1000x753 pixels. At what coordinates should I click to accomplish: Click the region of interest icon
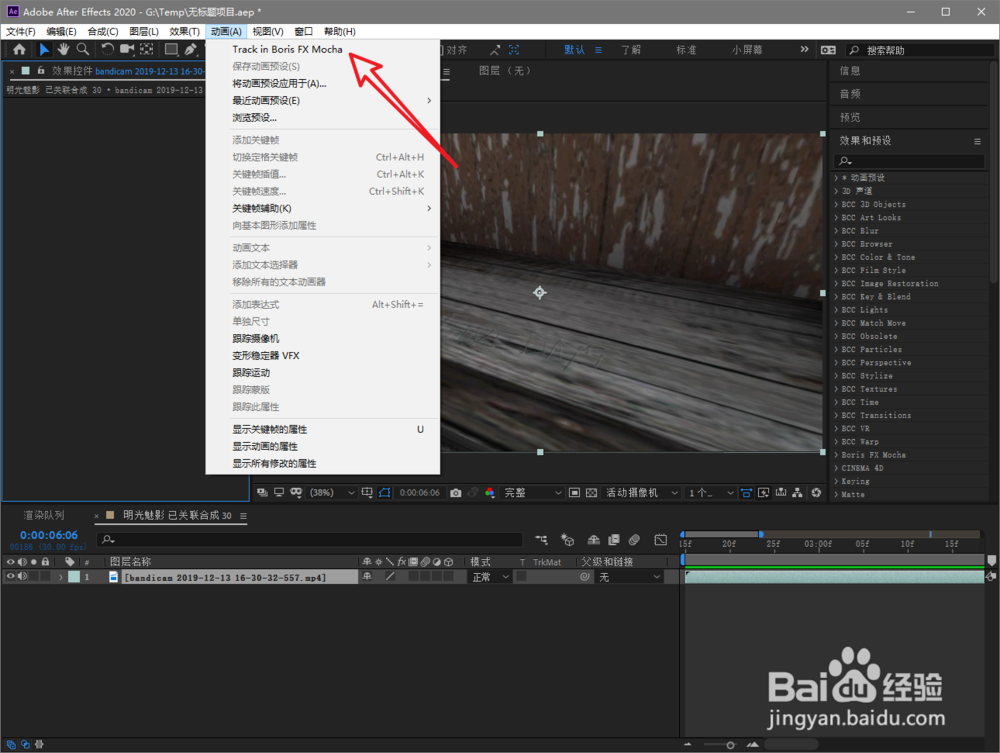coord(574,493)
